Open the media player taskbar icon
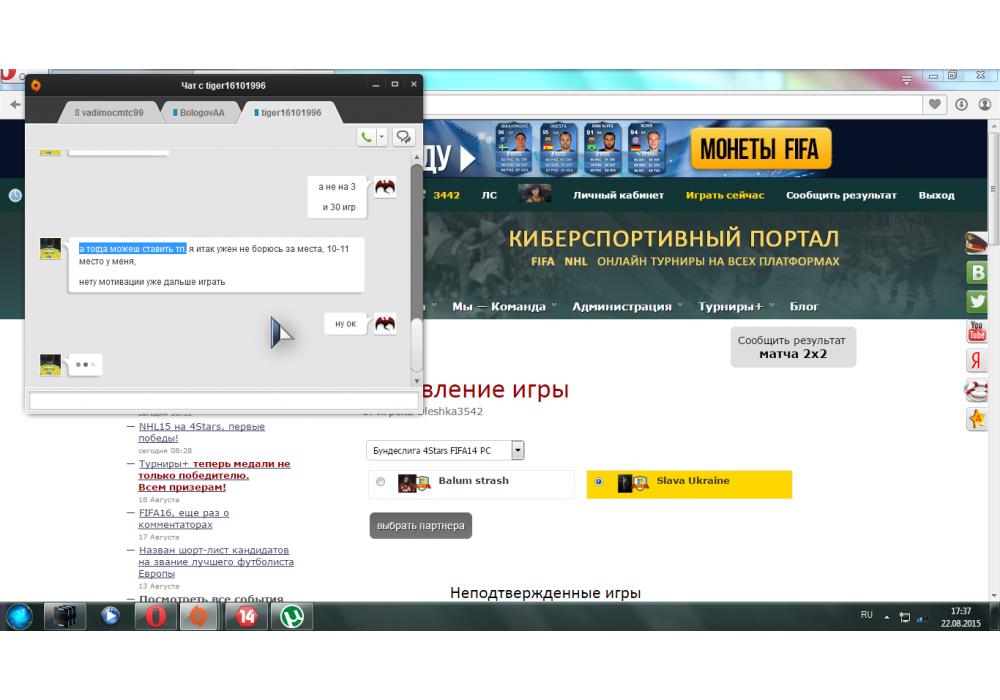Screen dimensions: 1000x700 [x=110, y=616]
